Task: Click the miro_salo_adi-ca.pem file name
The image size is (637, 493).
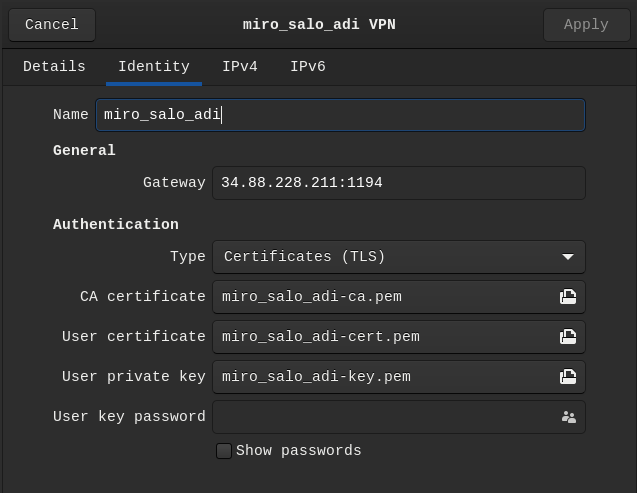Action: (x=312, y=297)
